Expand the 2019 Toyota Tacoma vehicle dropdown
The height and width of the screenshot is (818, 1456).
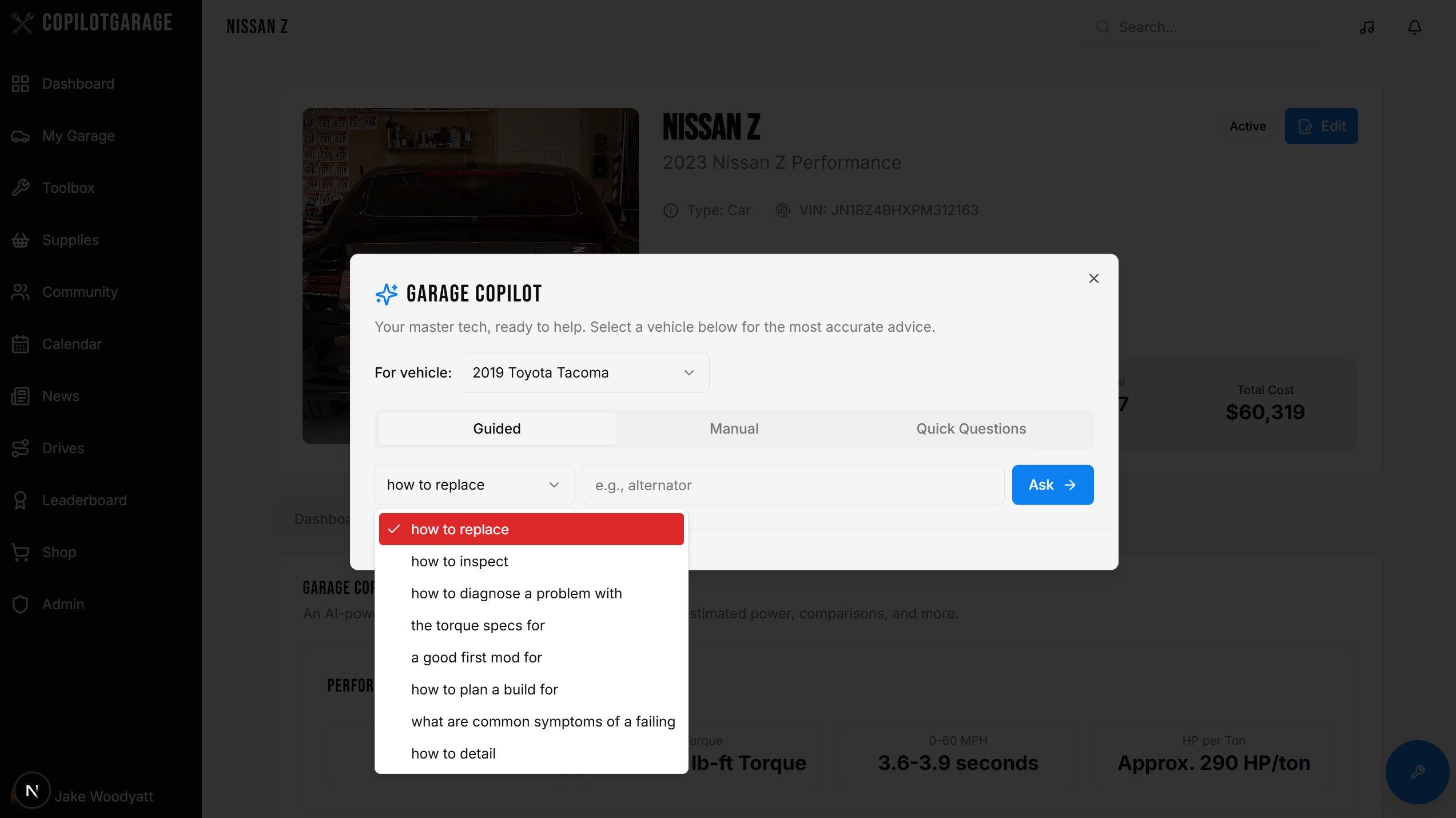click(x=584, y=373)
